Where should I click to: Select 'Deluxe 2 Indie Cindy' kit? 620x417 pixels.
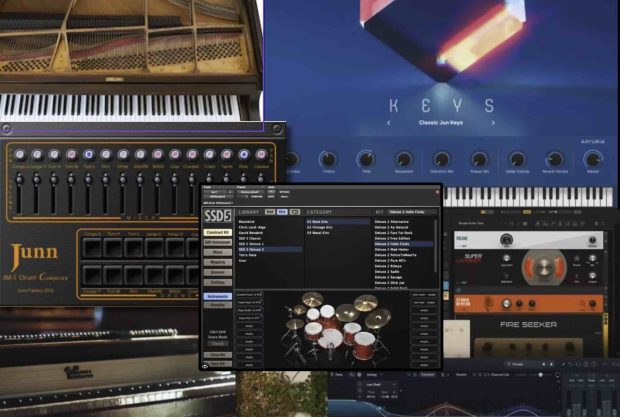404,244
